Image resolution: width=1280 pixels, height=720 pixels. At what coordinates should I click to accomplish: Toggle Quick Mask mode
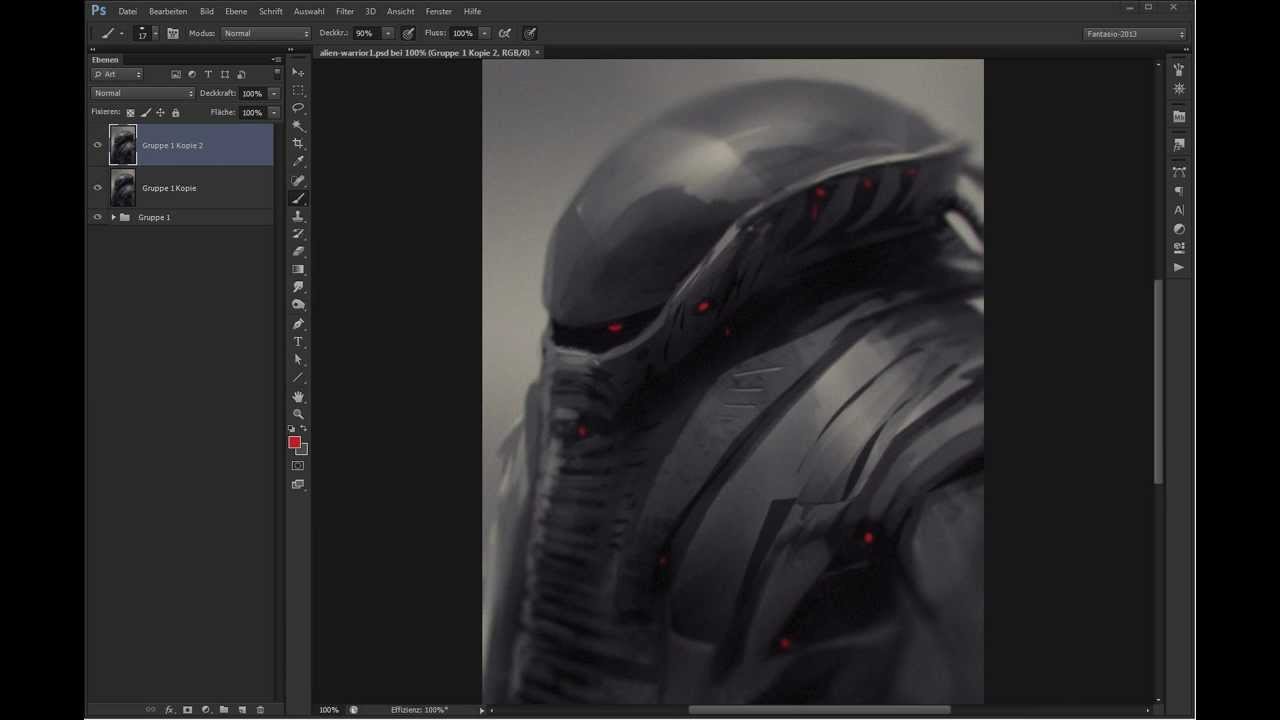click(298, 466)
